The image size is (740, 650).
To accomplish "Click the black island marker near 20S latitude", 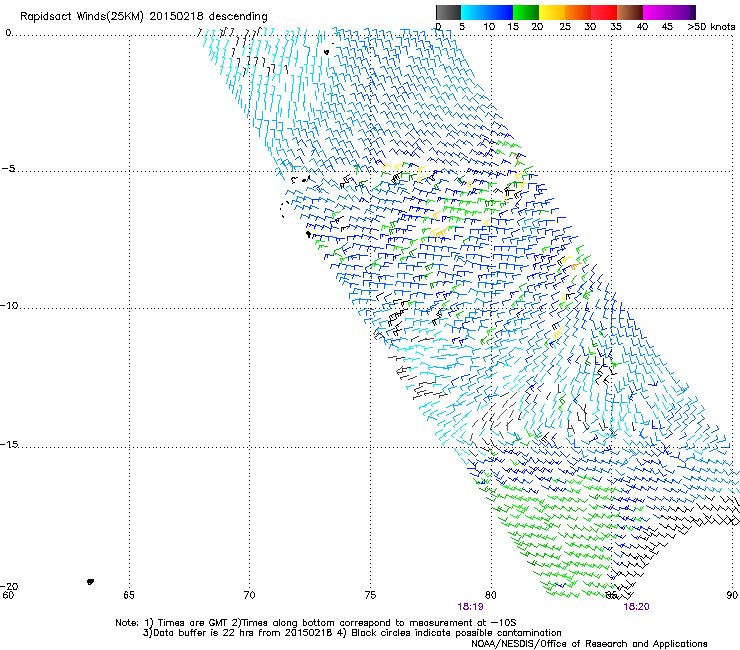I will tap(90, 582).
